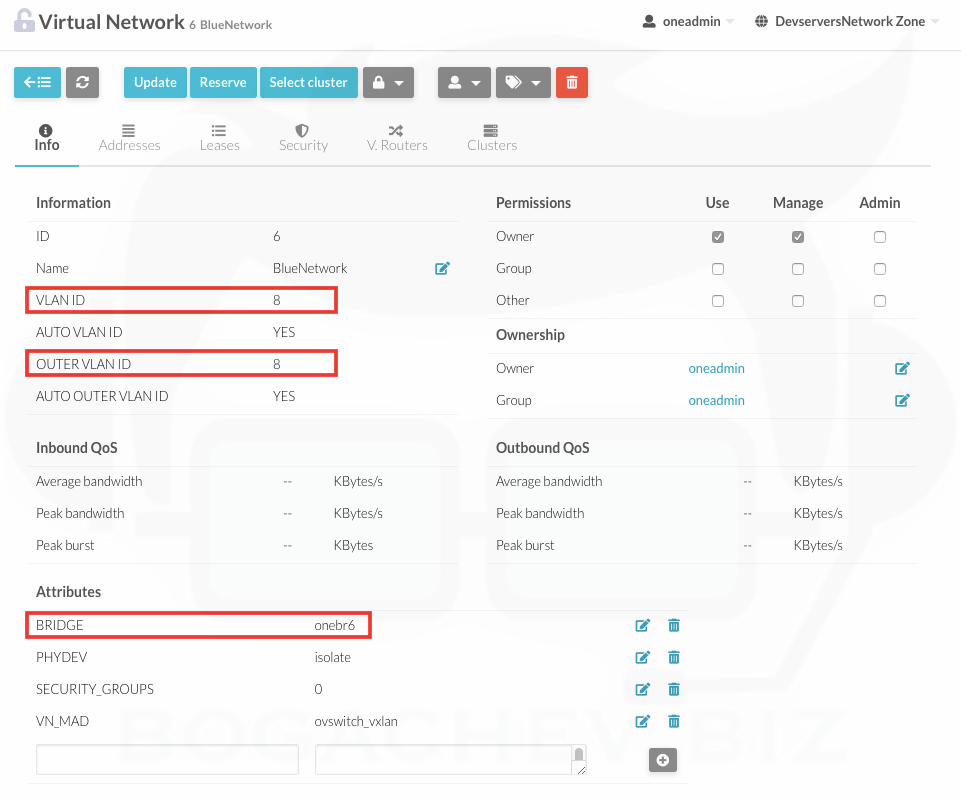Screen dimensions: 961x801
Task: Toggle Owner Admin permission checkbox
Action: click(x=879, y=238)
